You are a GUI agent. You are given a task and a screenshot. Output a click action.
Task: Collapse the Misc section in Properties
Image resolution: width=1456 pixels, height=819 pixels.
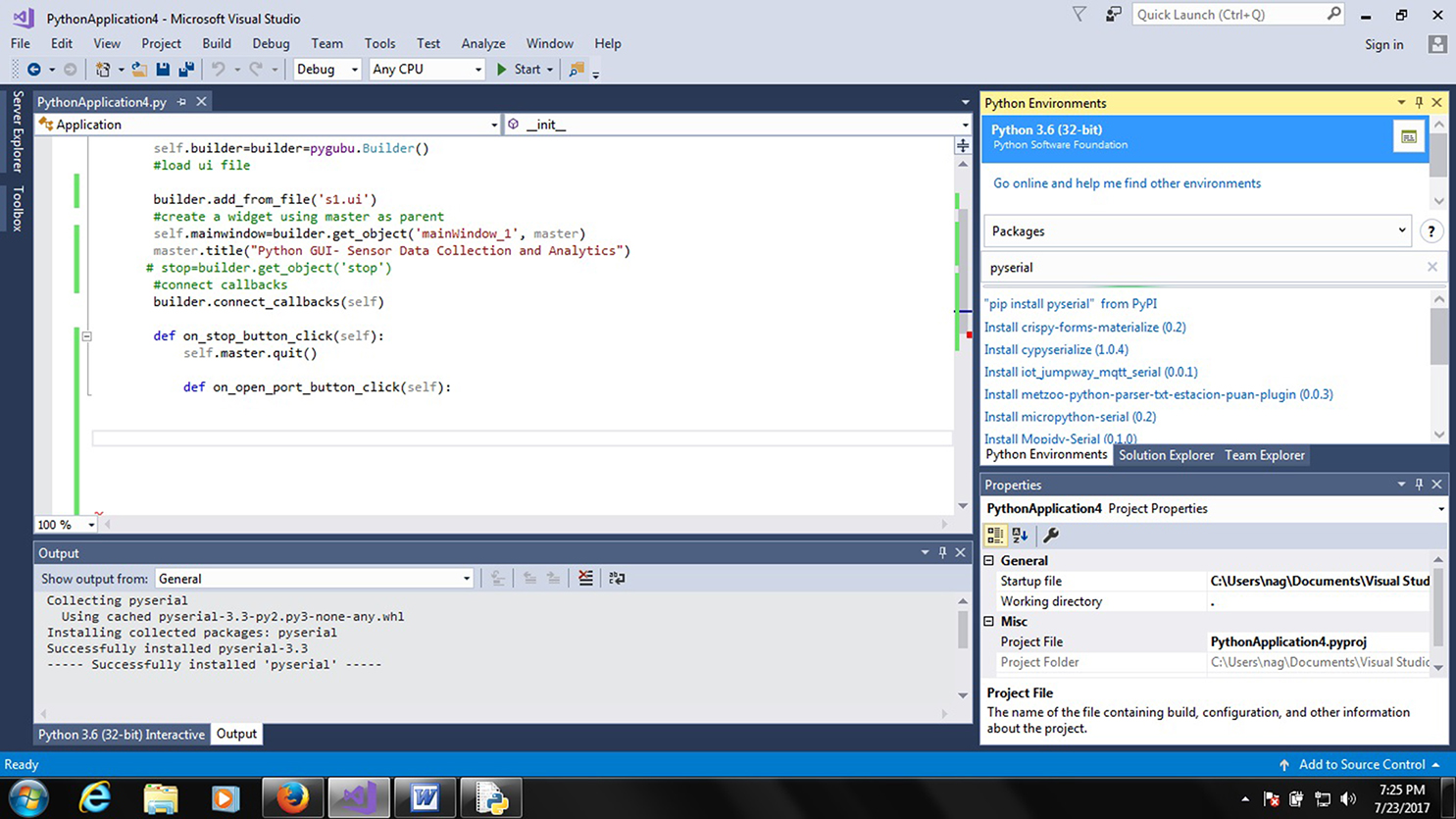989,622
